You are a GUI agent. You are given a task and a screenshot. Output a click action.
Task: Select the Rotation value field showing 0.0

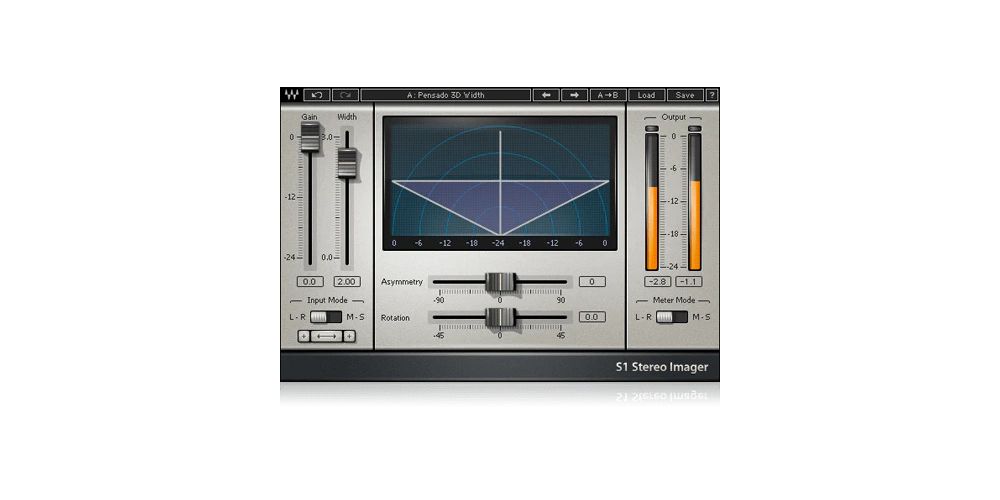click(592, 317)
